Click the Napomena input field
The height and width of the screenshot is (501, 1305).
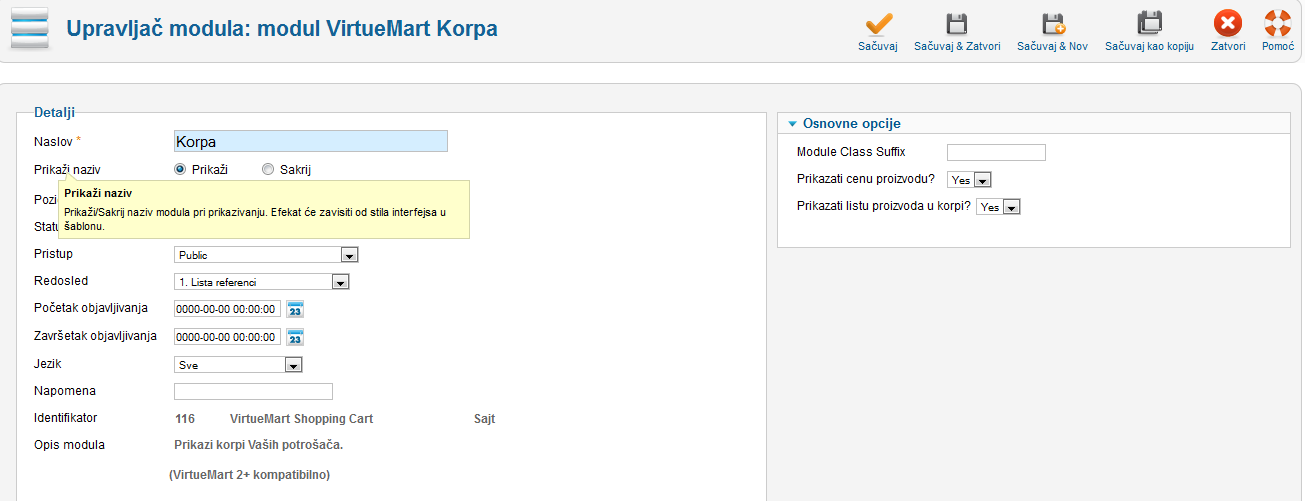(253, 391)
